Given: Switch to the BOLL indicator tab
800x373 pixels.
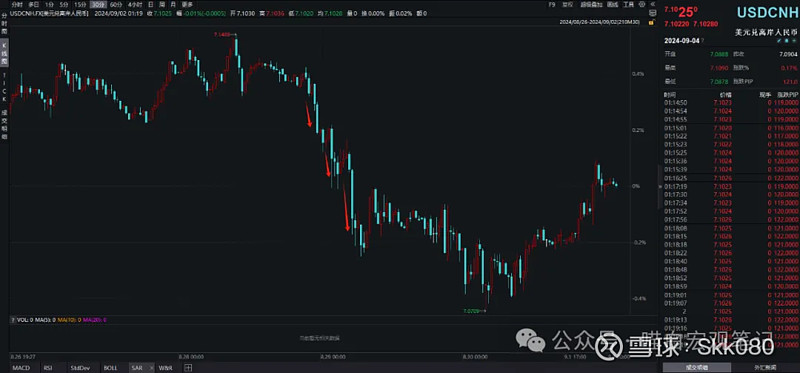Looking at the screenshot, I should pyautogui.click(x=110, y=368).
